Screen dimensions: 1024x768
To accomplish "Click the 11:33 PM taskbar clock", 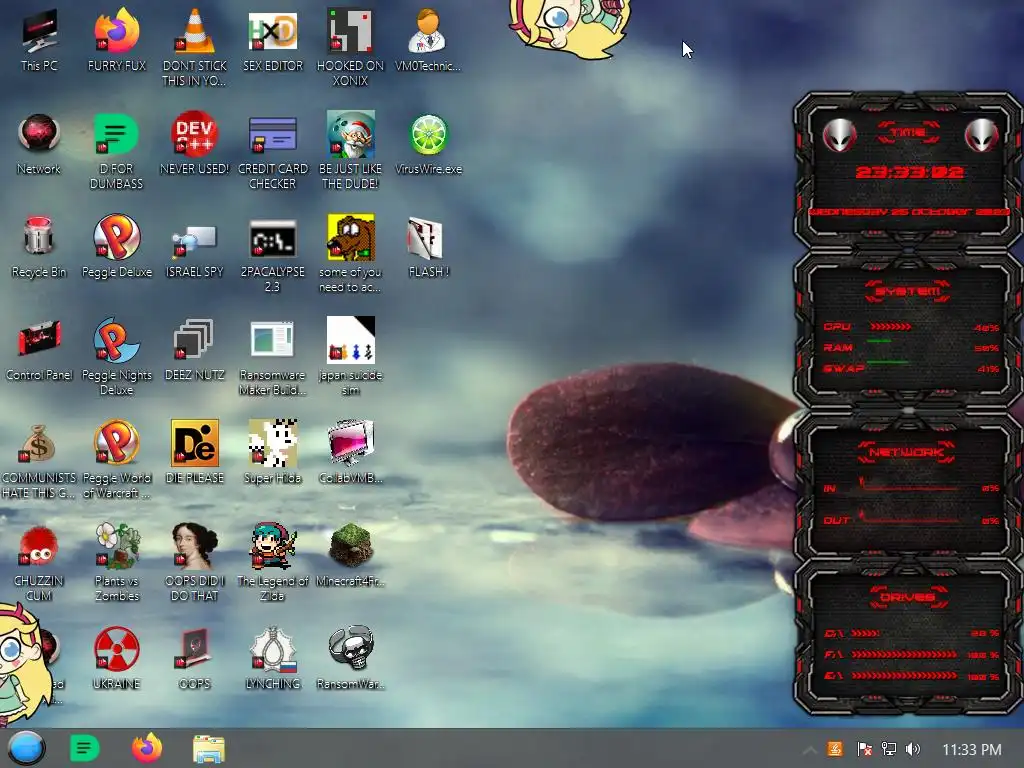I will tap(972, 750).
